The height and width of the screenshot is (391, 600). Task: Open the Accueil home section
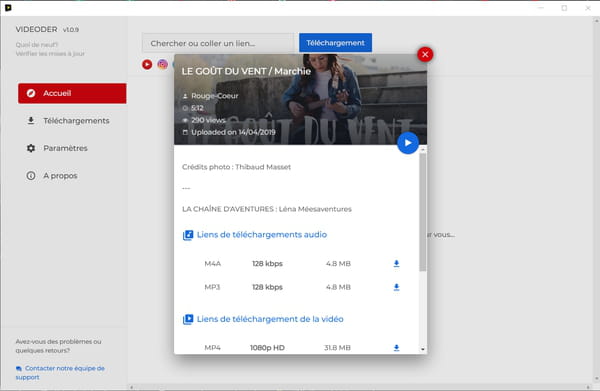tap(72, 93)
